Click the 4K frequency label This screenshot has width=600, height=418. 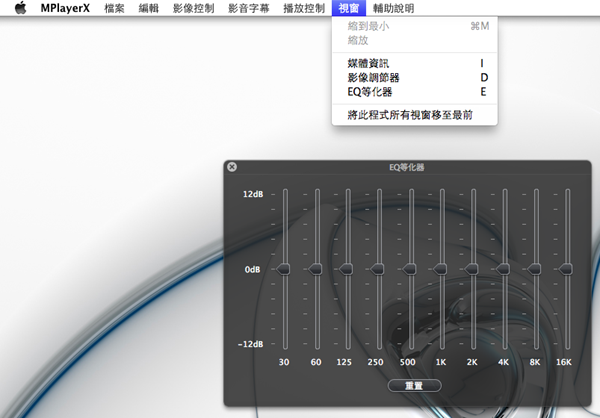point(503,362)
